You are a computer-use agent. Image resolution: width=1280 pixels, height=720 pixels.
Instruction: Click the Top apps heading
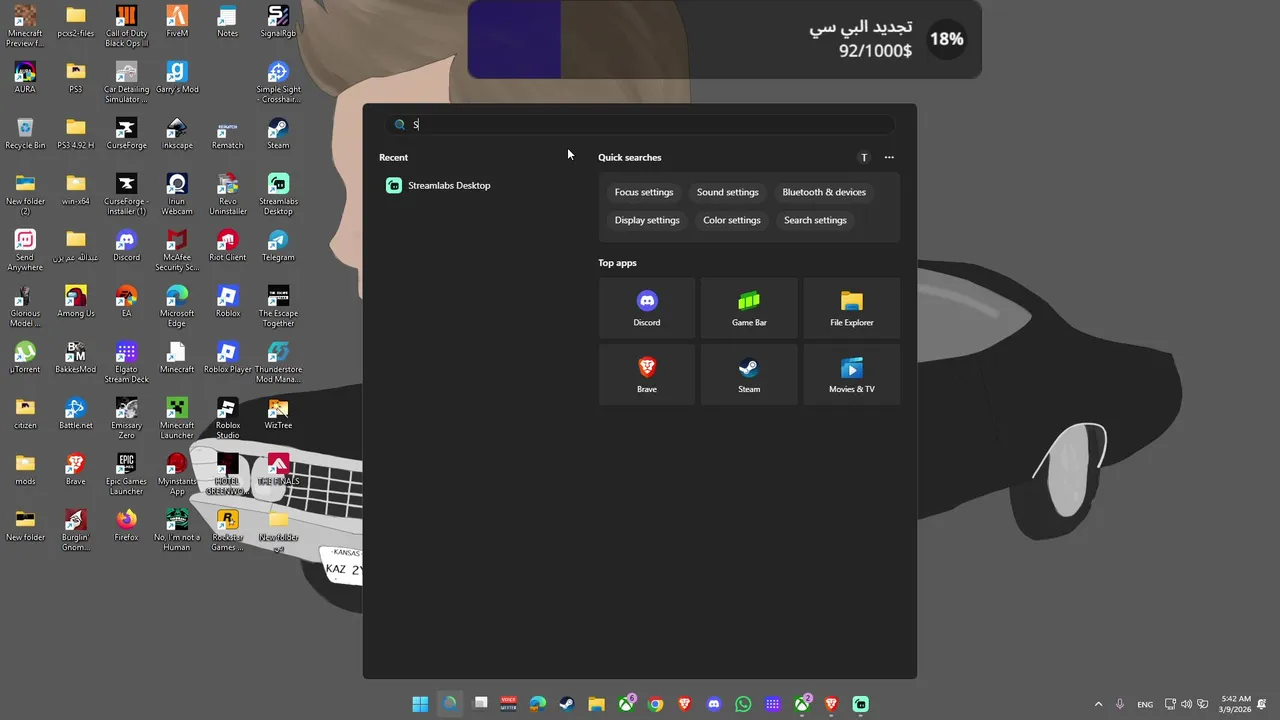[617, 263]
